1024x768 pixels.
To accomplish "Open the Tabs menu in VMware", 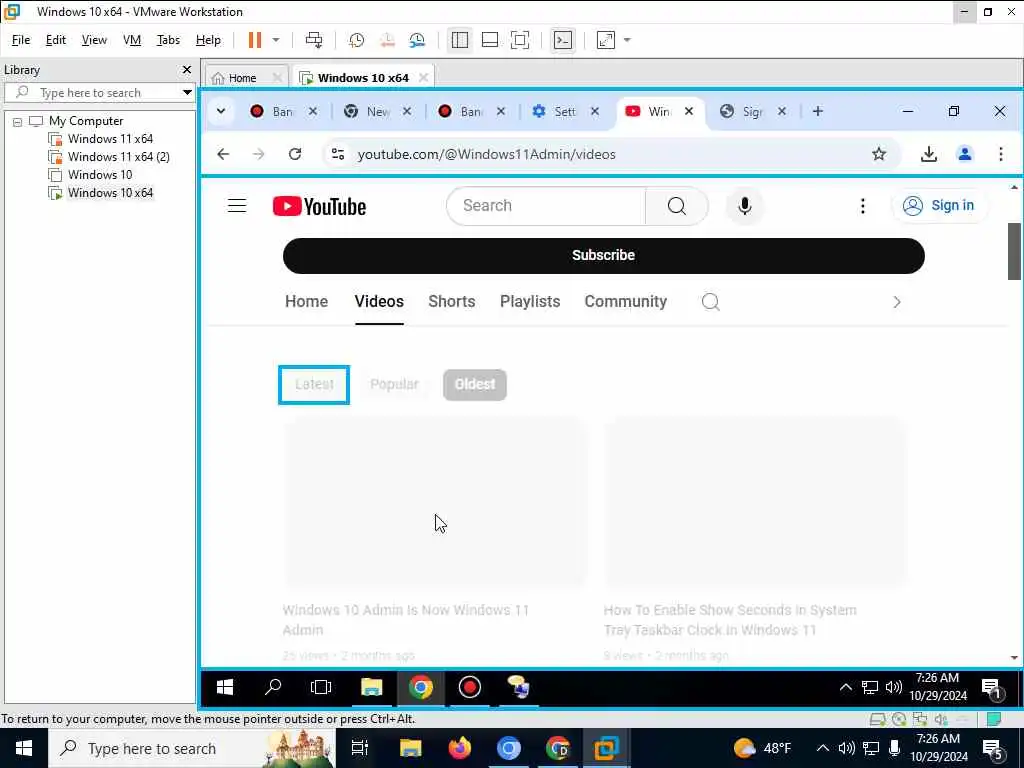I will (168, 40).
